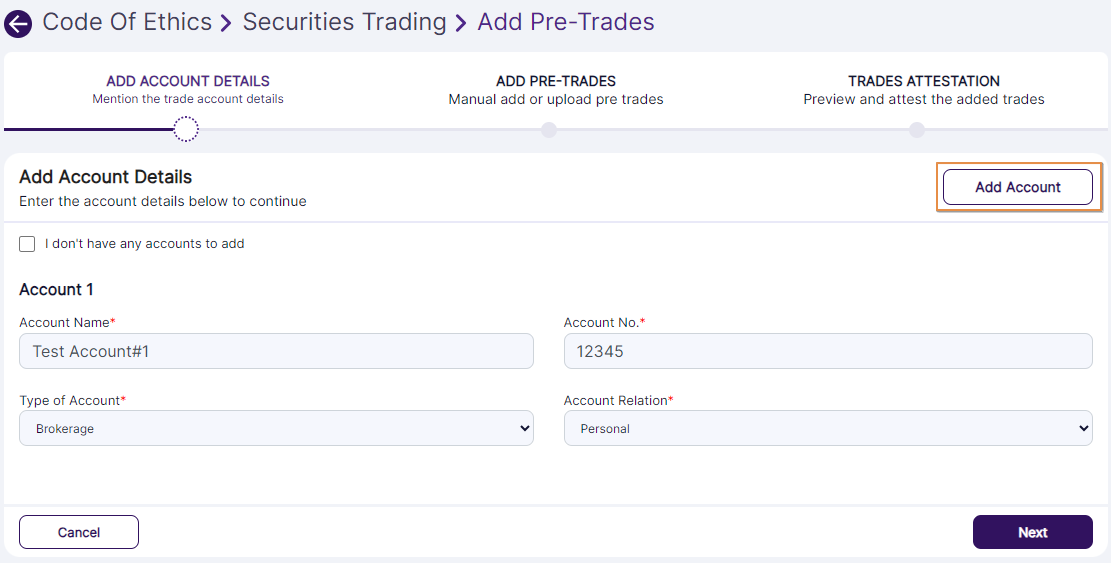Open the Type of Account dropdown
Viewport: 1111px width, 563px height.
click(x=276, y=428)
